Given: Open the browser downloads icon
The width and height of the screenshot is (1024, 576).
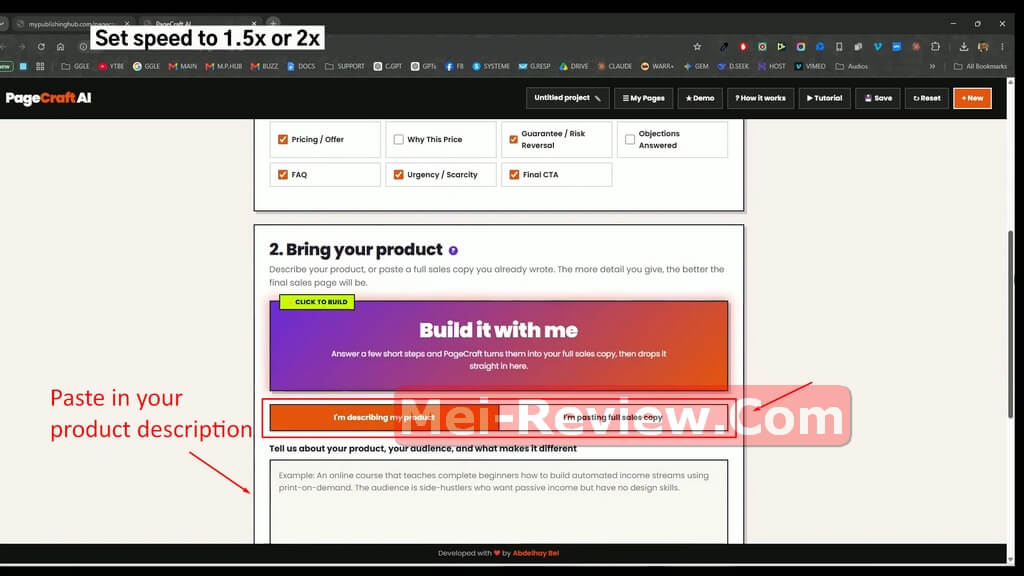Looking at the screenshot, I should coord(963,47).
